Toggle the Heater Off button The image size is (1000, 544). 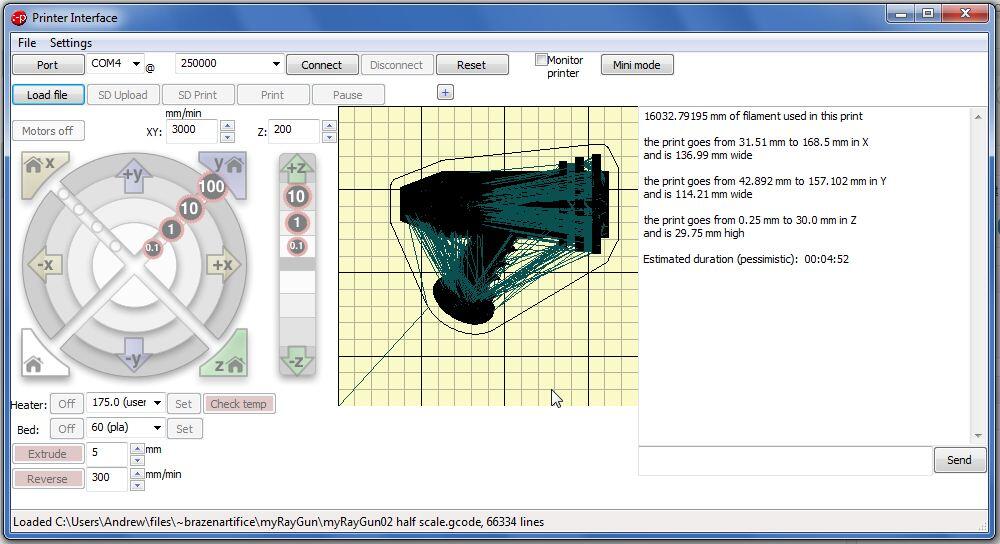point(66,404)
